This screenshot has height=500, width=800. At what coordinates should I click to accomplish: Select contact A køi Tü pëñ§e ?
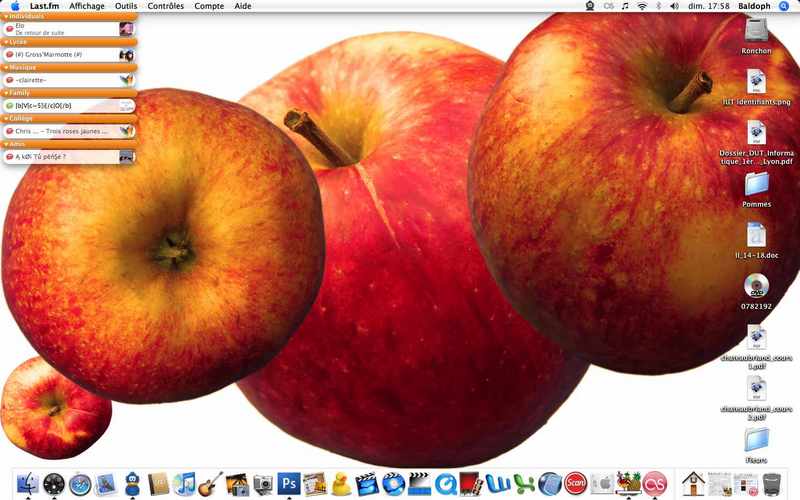click(x=69, y=157)
